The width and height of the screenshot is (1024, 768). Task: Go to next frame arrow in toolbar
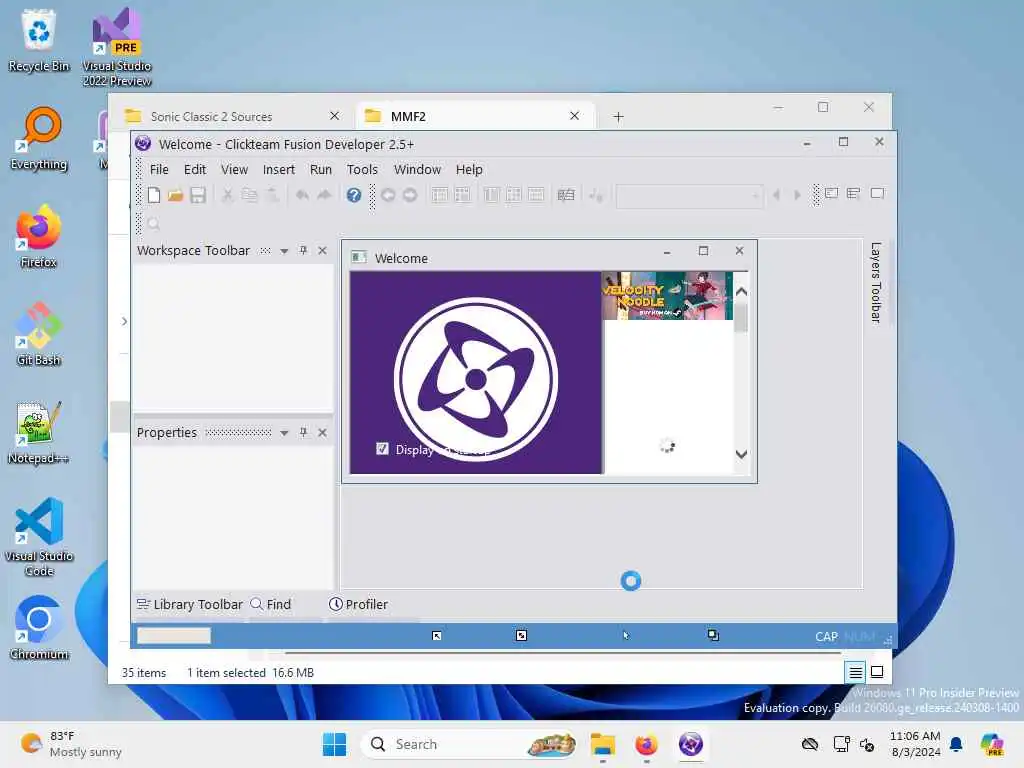click(x=797, y=195)
